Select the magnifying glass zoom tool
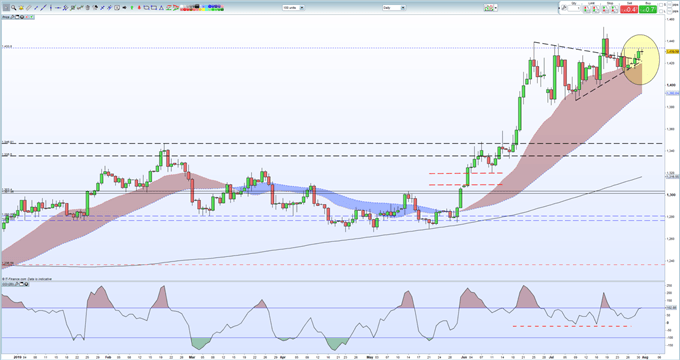This screenshot has height=360, width=680. (x=14, y=7)
